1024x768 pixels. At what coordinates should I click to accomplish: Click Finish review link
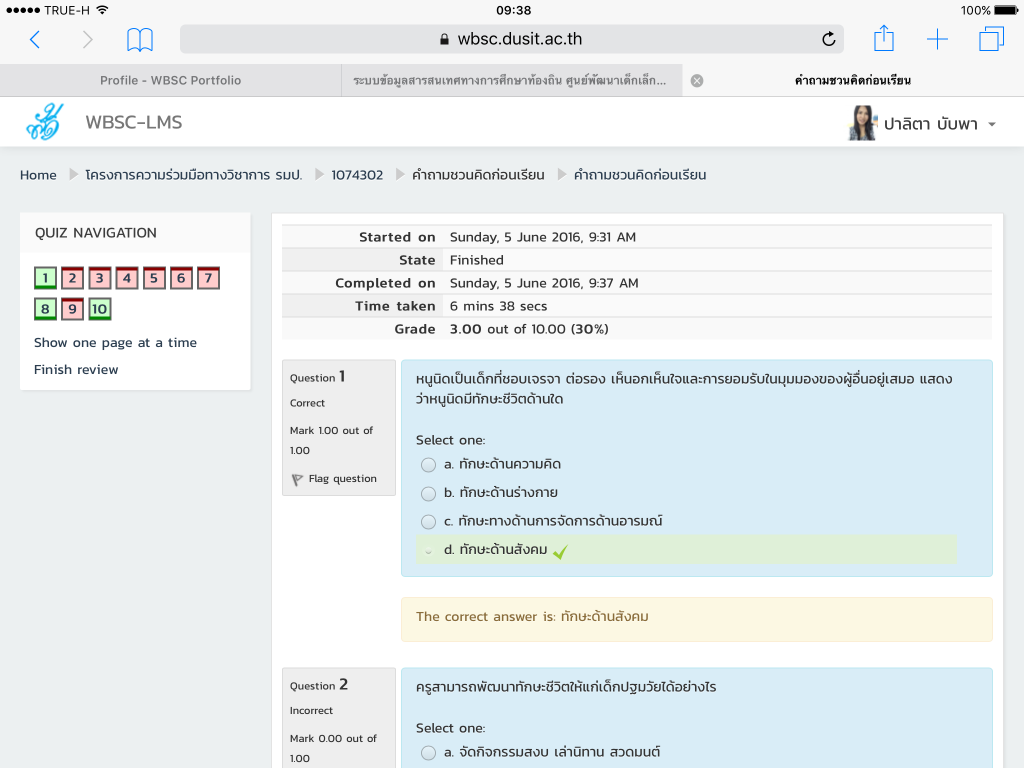(x=76, y=370)
